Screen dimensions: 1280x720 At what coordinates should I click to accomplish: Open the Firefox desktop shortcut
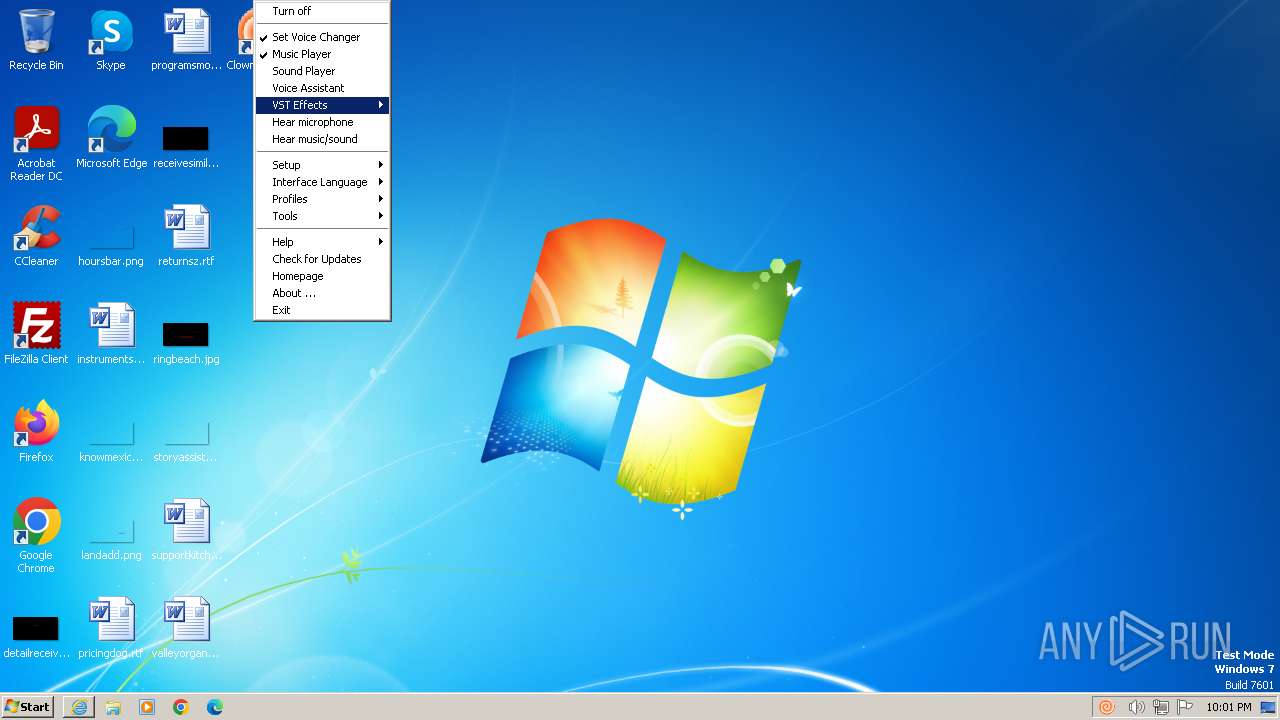point(36,432)
